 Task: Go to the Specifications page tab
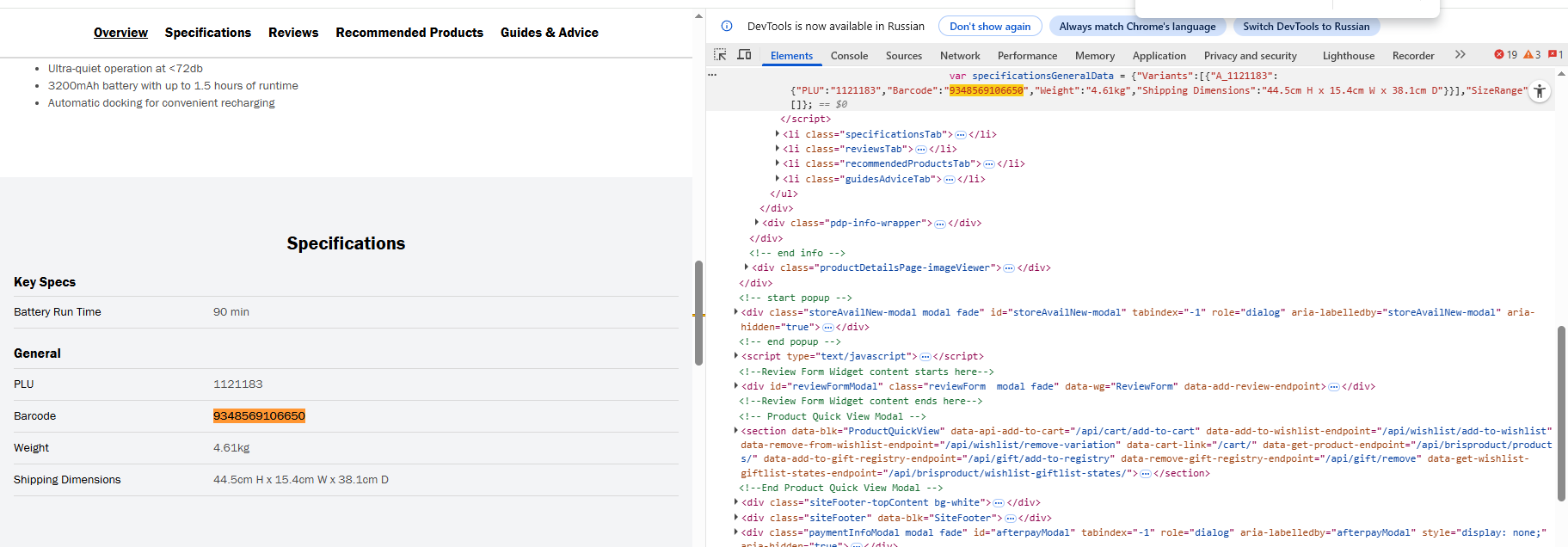[x=208, y=33]
